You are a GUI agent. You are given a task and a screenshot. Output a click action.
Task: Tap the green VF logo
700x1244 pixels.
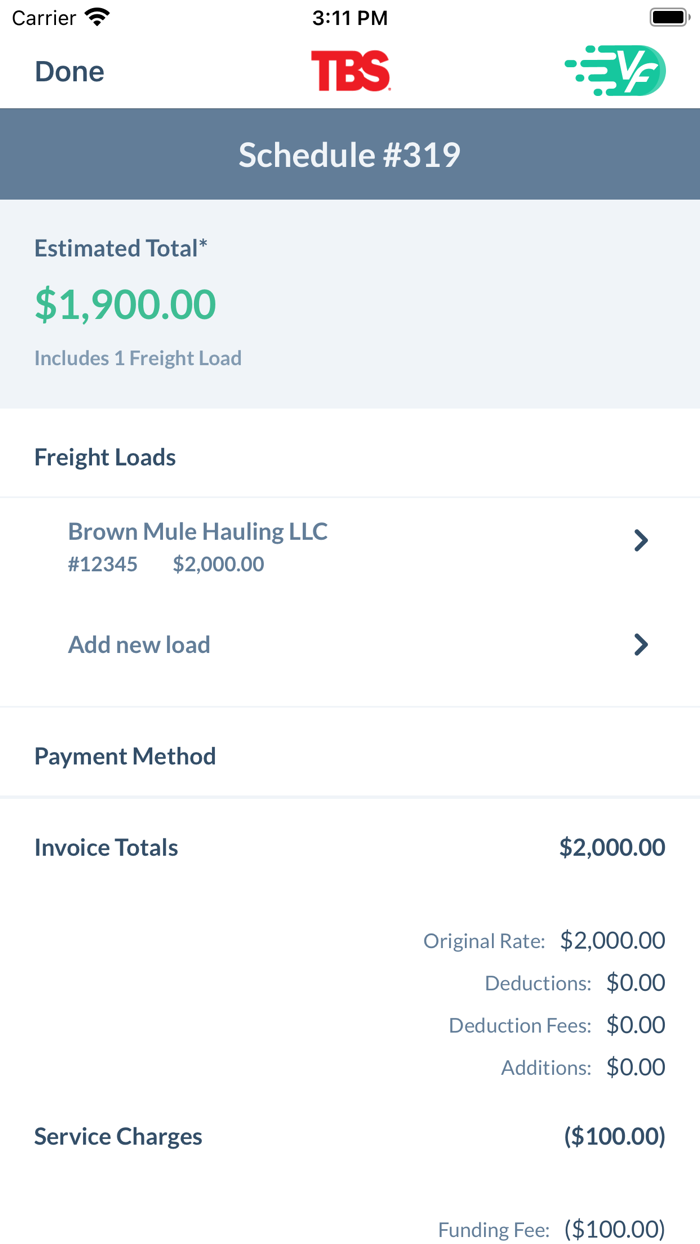click(x=617, y=71)
